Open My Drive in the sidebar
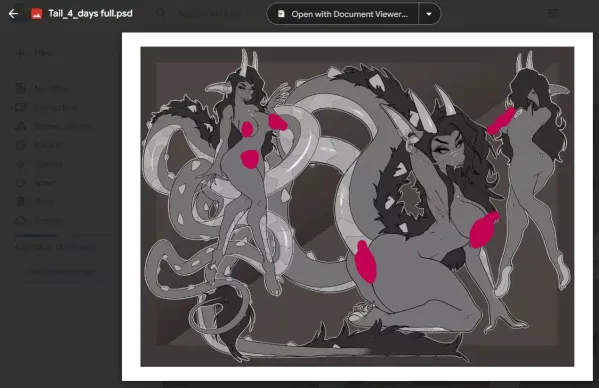 pos(51,89)
